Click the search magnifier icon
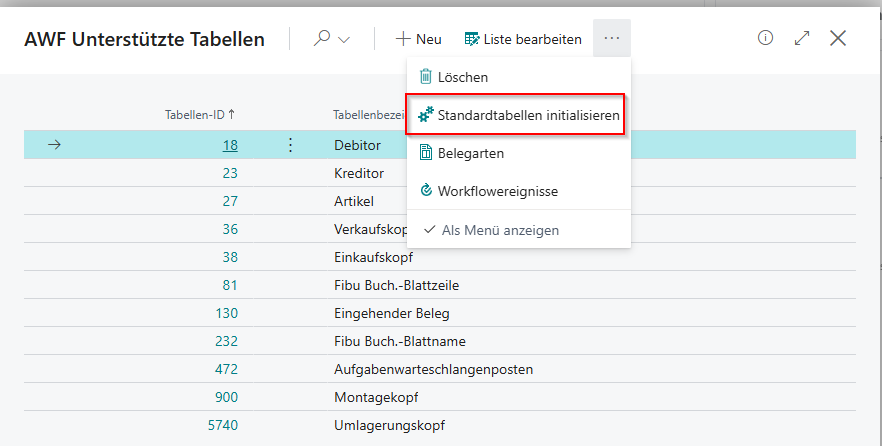This screenshot has height=446, width=882. pyautogui.click(x=322, y=39)
